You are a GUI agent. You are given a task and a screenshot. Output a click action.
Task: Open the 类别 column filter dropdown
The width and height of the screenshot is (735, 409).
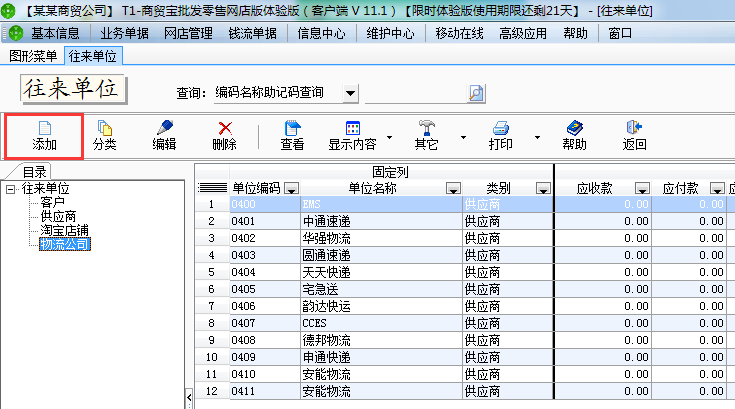click(543, 189)
